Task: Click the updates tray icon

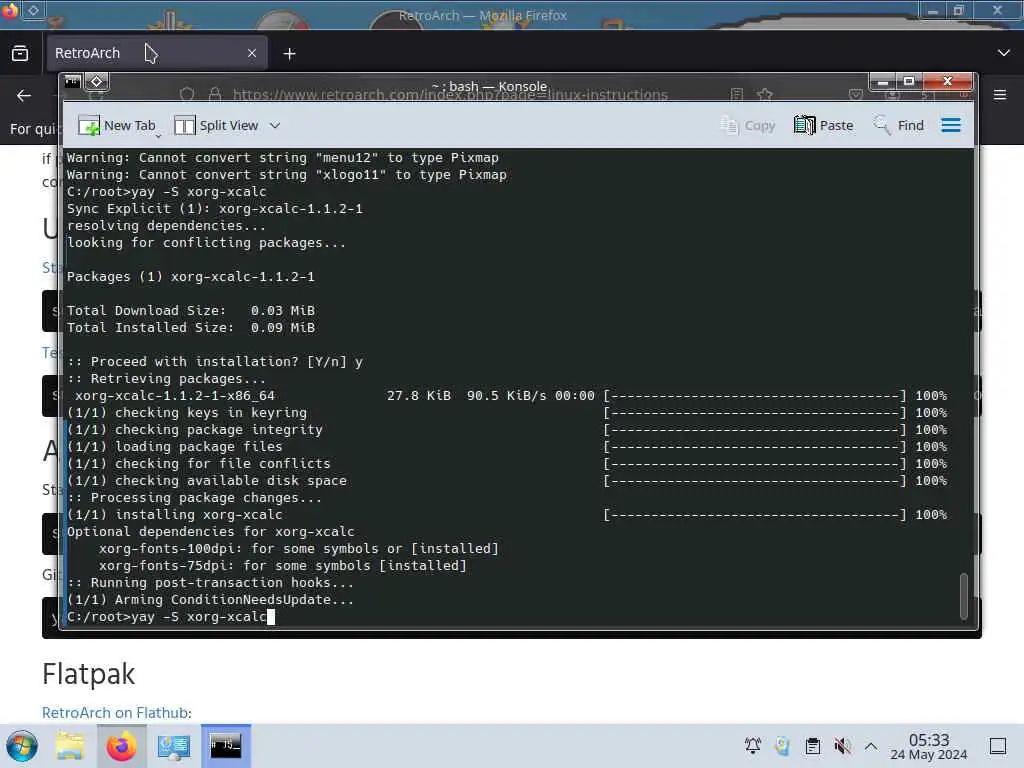Action: tap(782, 745)
